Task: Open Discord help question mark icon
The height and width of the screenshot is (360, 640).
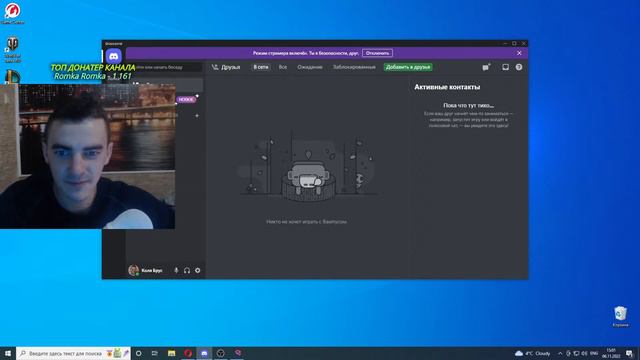Action: click(x=519, y=67)
